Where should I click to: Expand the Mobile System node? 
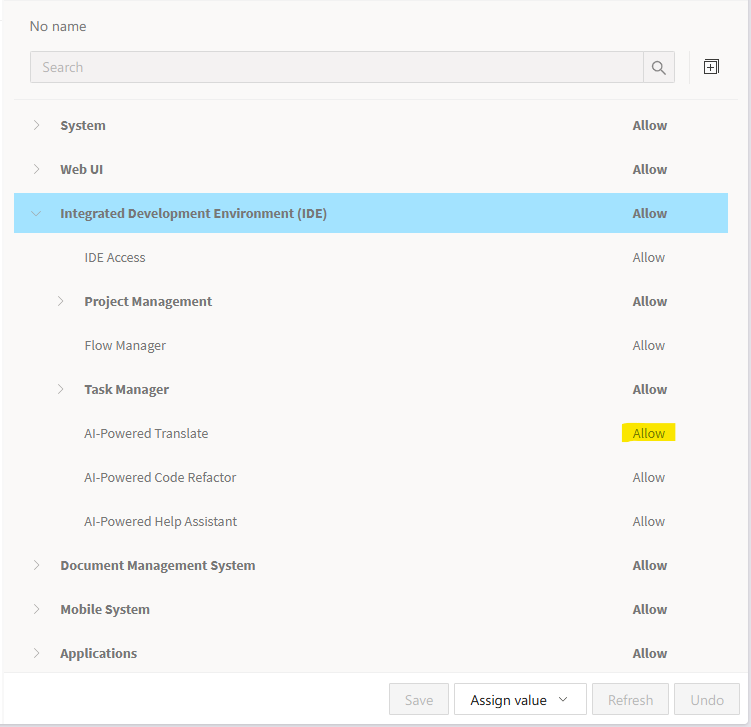click(37, 609)
